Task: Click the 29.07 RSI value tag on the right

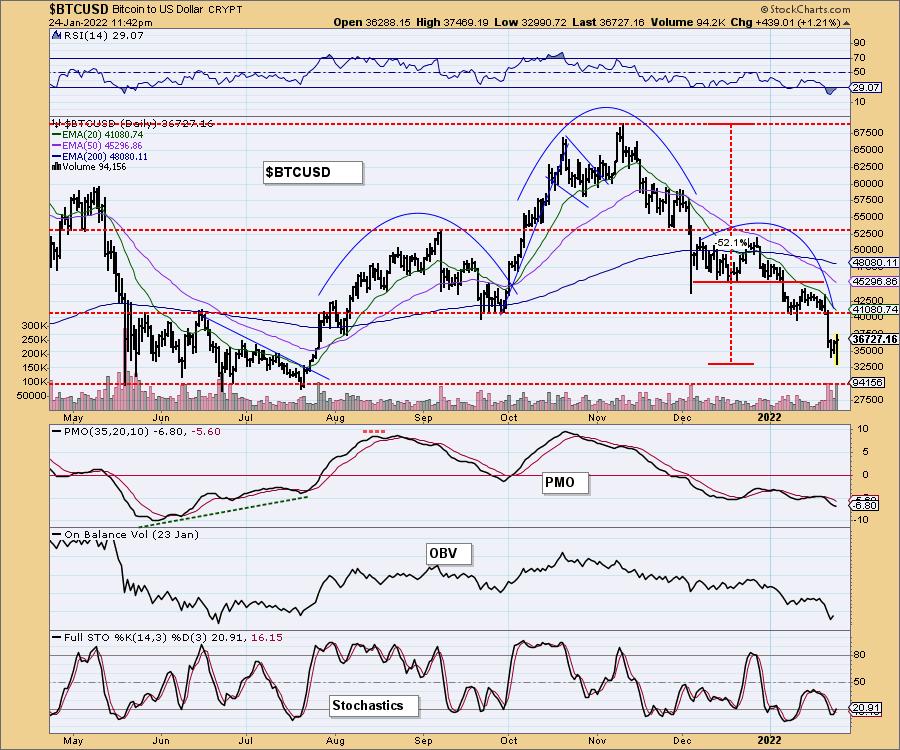Action: [866, 87]
